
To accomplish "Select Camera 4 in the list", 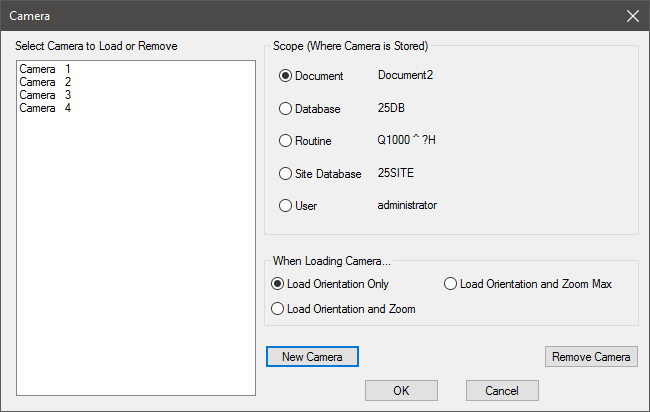I will pyautogui.click(x=45, y=108).
